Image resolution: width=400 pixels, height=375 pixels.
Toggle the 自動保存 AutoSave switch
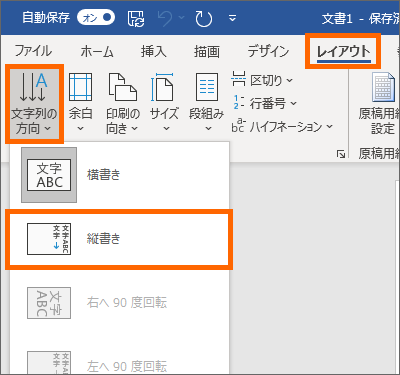coord(96,17)
